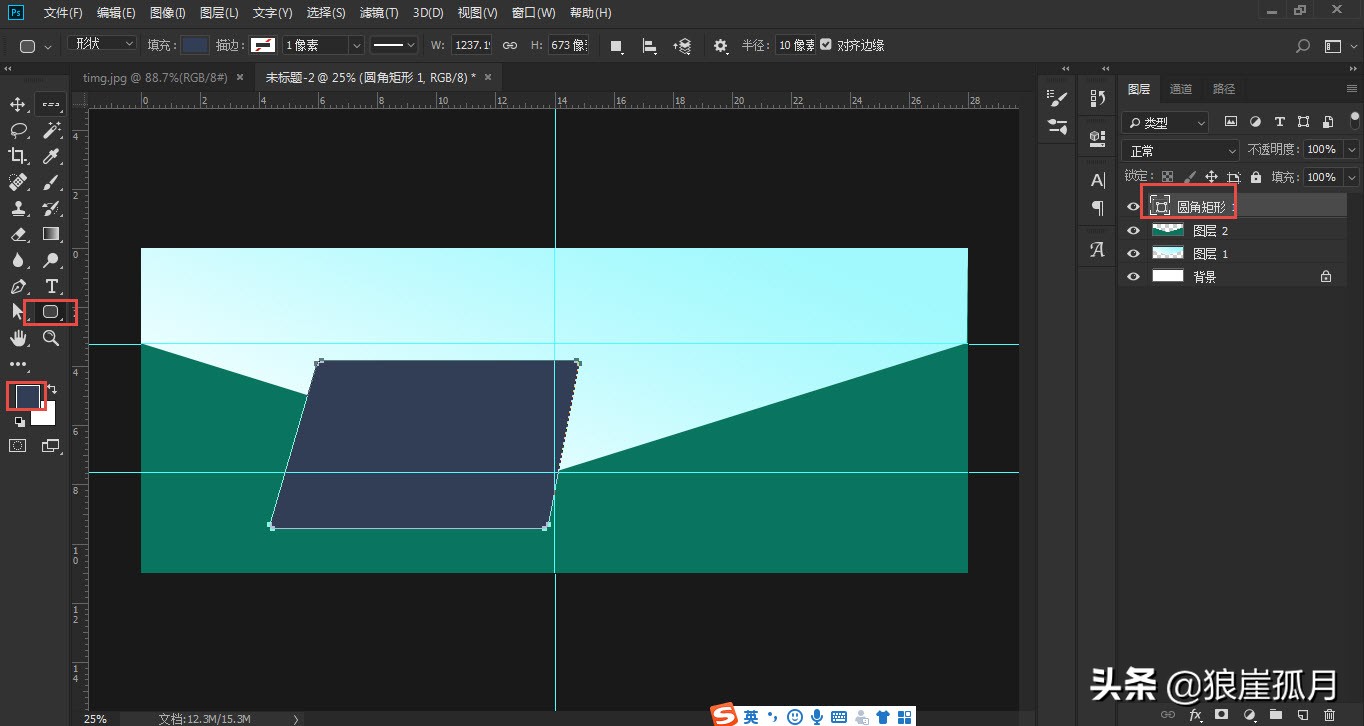Select the Zoom tool
The image size is (1364, 726).
pos(51,338)
